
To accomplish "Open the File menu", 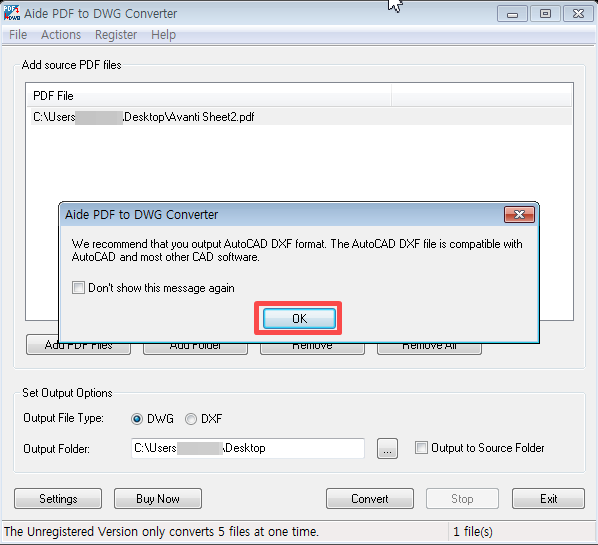I will click(x=18, y=35).
